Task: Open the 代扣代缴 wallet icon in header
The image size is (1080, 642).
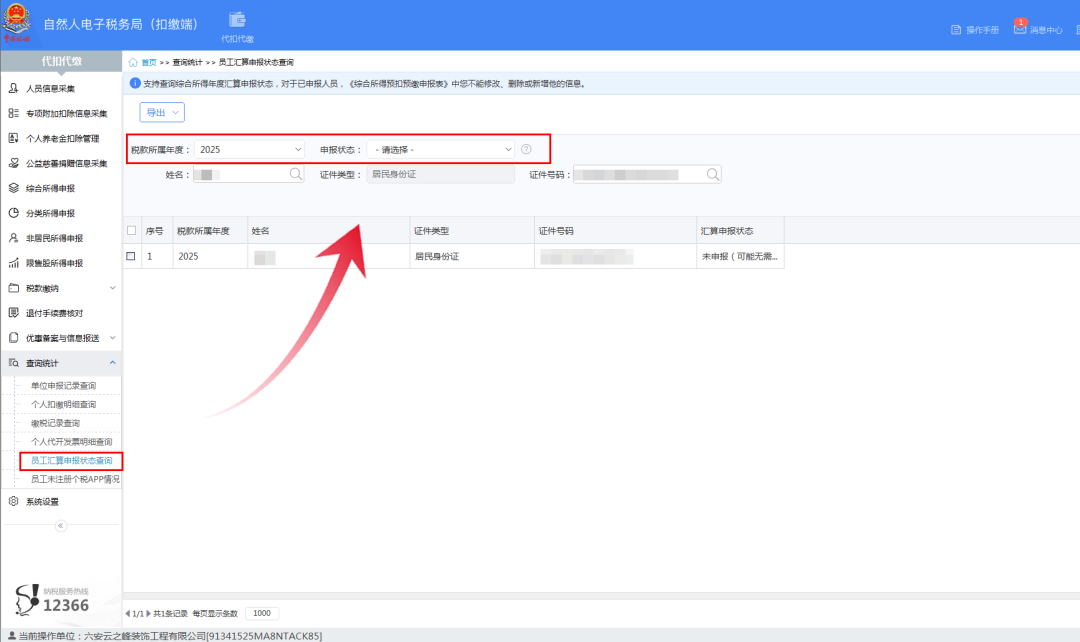Action: click(x=238, y=20)
